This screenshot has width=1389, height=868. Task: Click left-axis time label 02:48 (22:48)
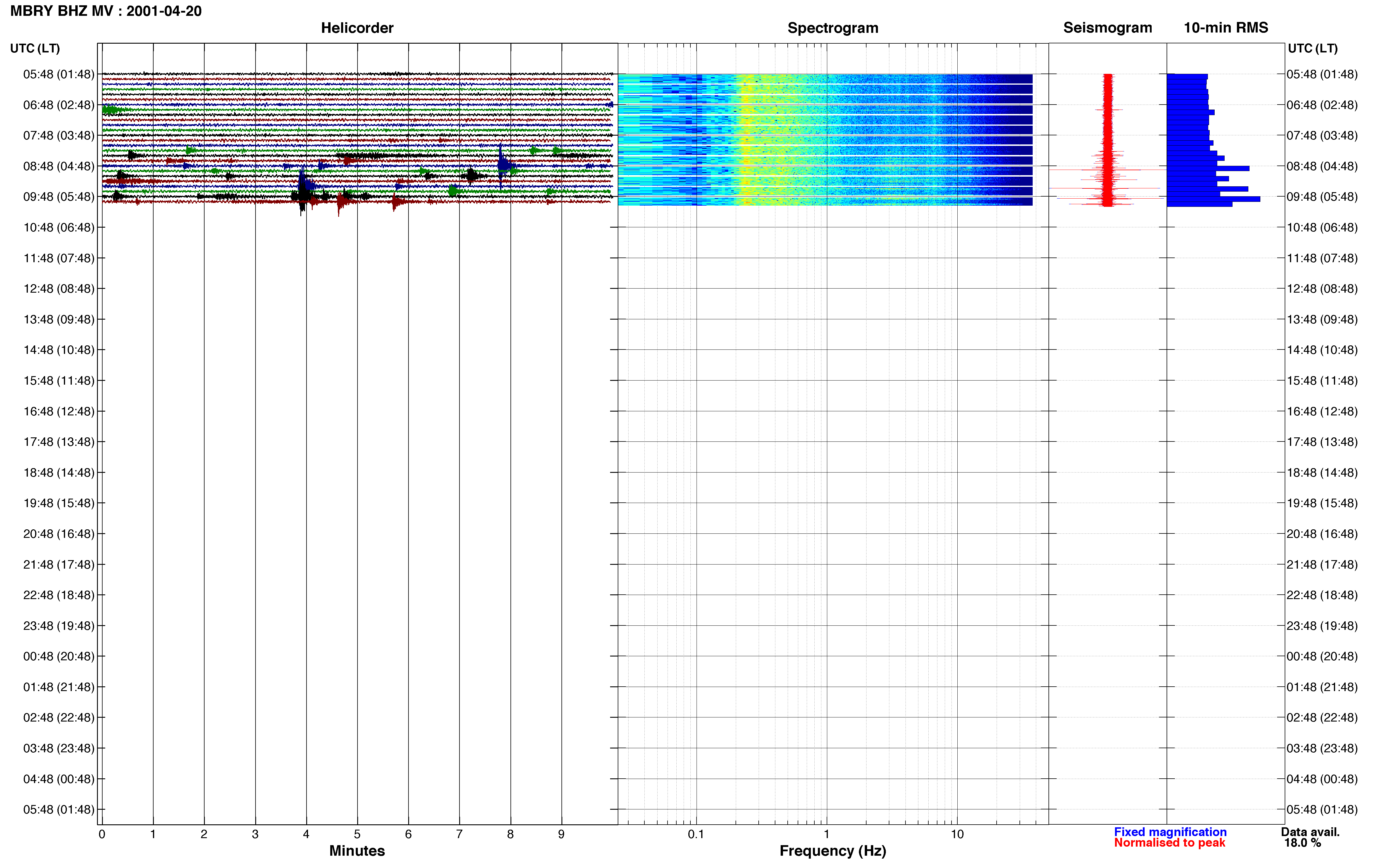[59, 718]
